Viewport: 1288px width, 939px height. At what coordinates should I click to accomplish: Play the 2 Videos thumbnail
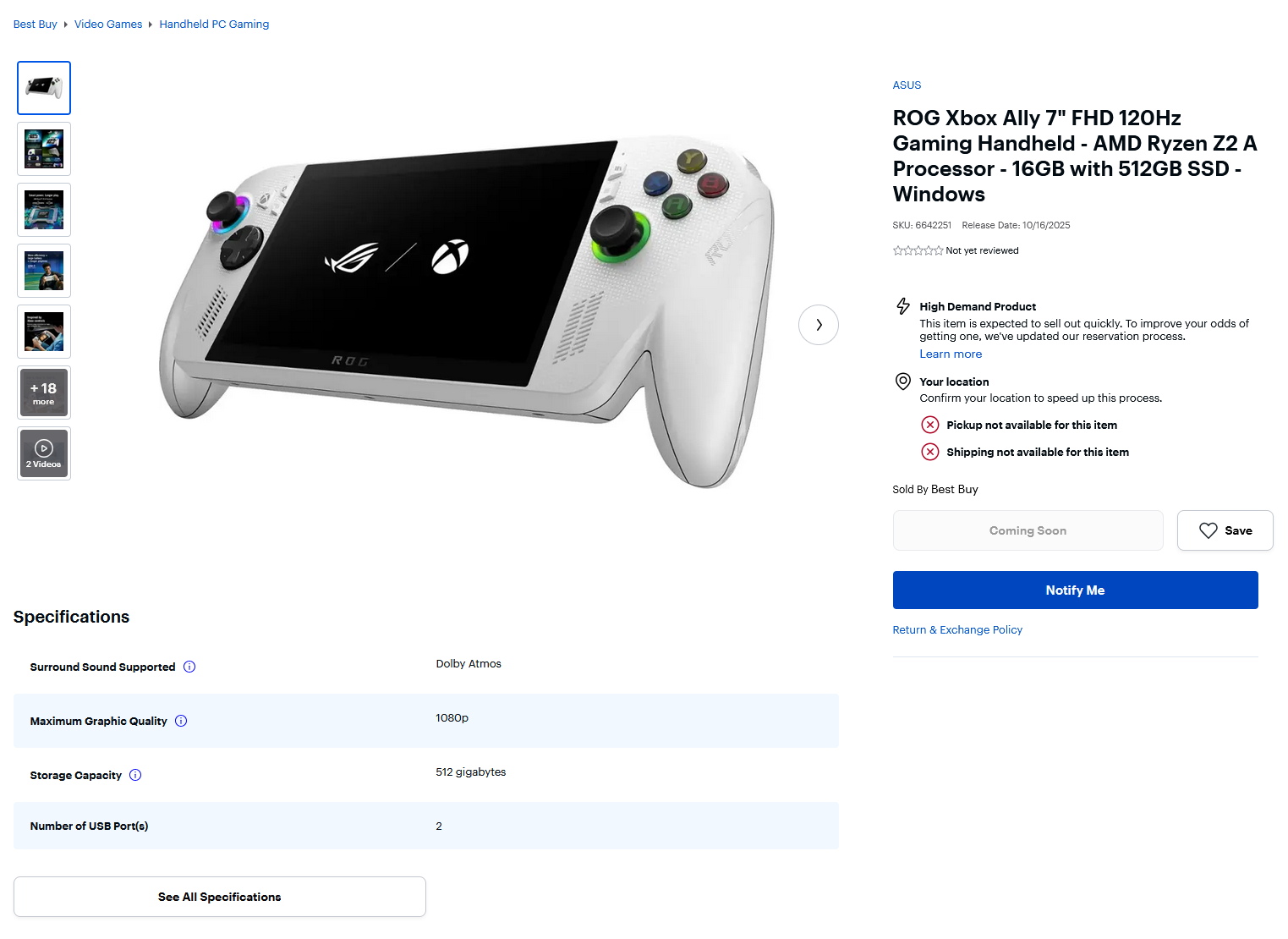pos(44,453)
